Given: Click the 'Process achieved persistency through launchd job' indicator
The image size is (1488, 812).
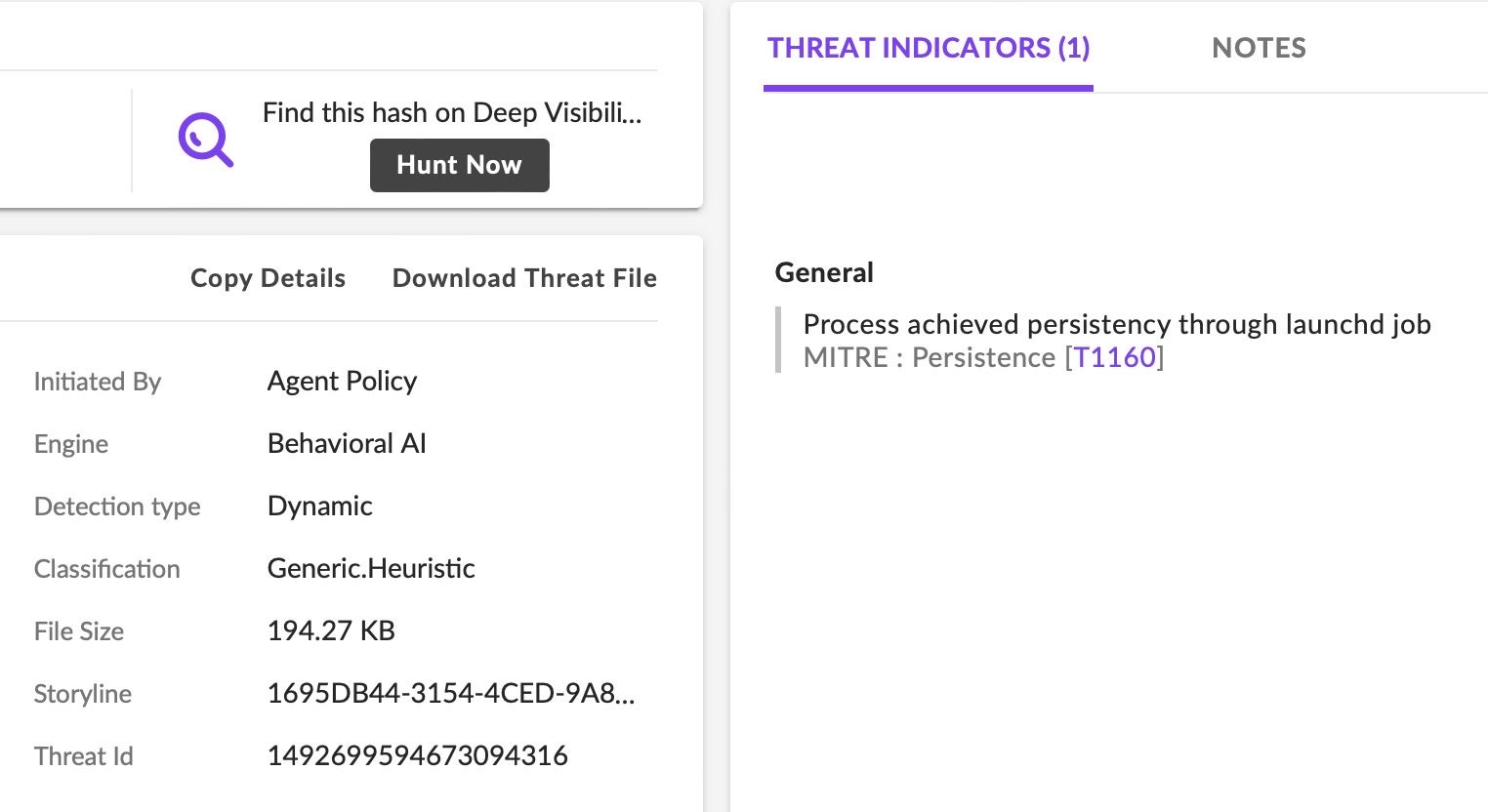Looking at the screenshot, I should [x=1116, y=324].
